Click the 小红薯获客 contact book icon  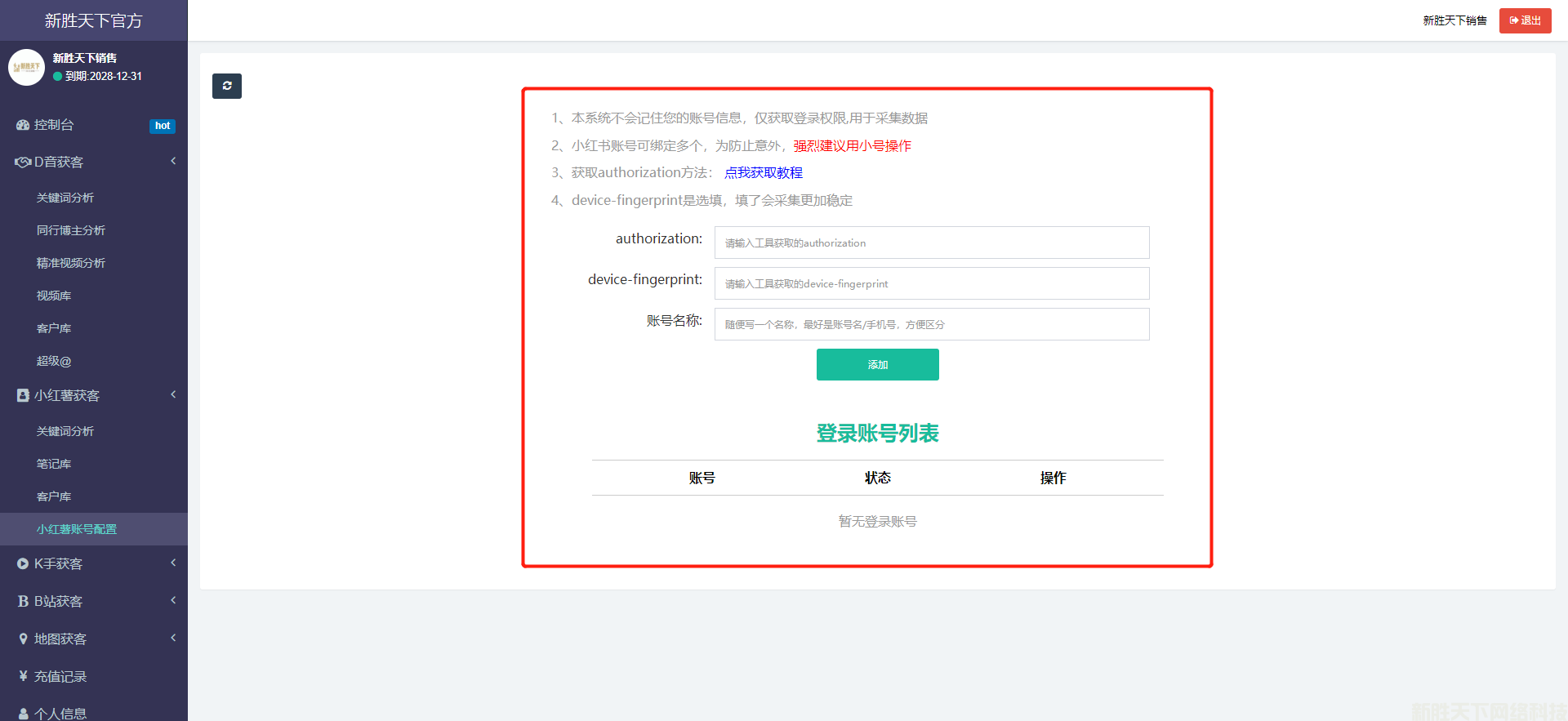23,396
